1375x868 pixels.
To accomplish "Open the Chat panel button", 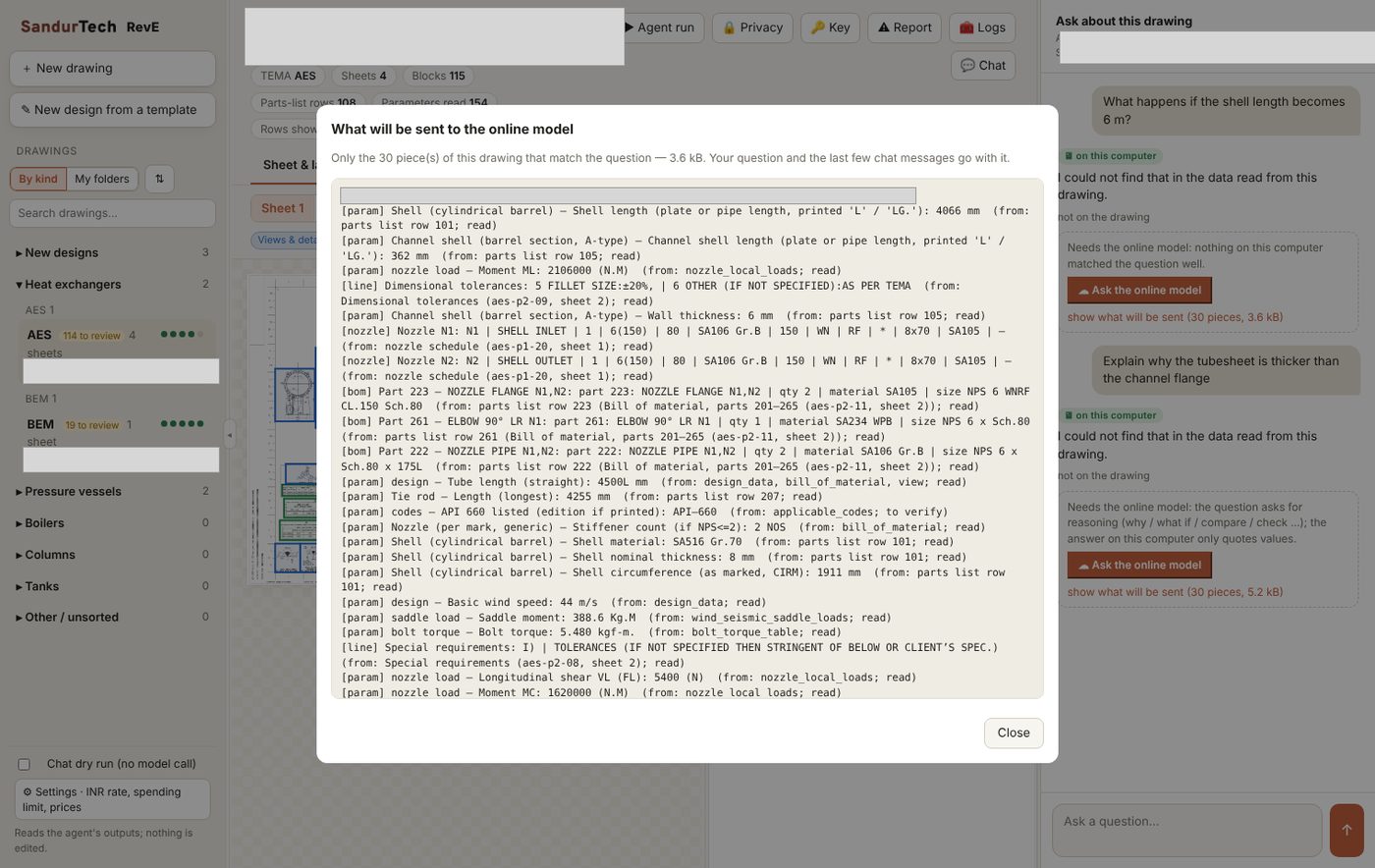I will (x=983, y=66).
